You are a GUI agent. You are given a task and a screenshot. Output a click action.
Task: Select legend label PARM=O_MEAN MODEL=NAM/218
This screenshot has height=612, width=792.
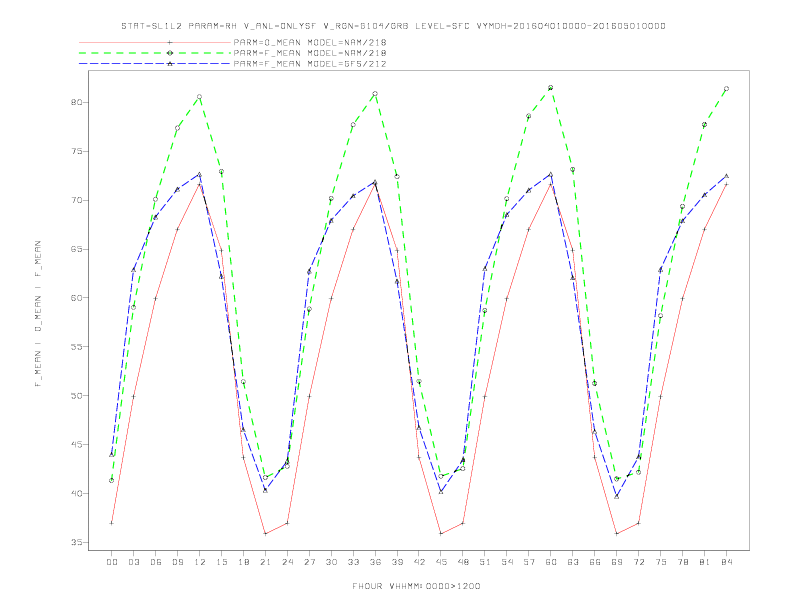[310, 42]
